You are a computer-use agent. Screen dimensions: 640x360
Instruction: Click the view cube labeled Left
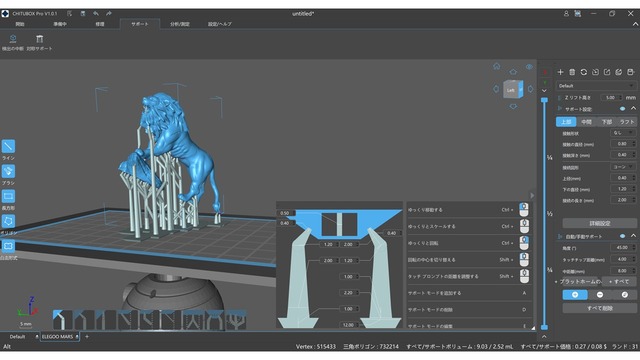(x=513, y=89)
